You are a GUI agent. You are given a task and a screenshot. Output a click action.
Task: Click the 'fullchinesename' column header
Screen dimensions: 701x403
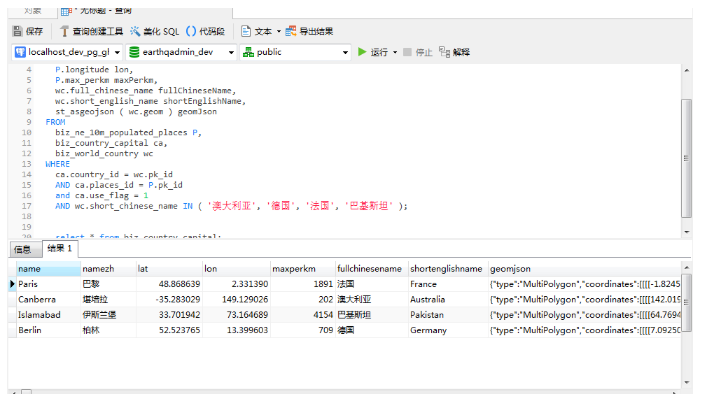(372, 269)
